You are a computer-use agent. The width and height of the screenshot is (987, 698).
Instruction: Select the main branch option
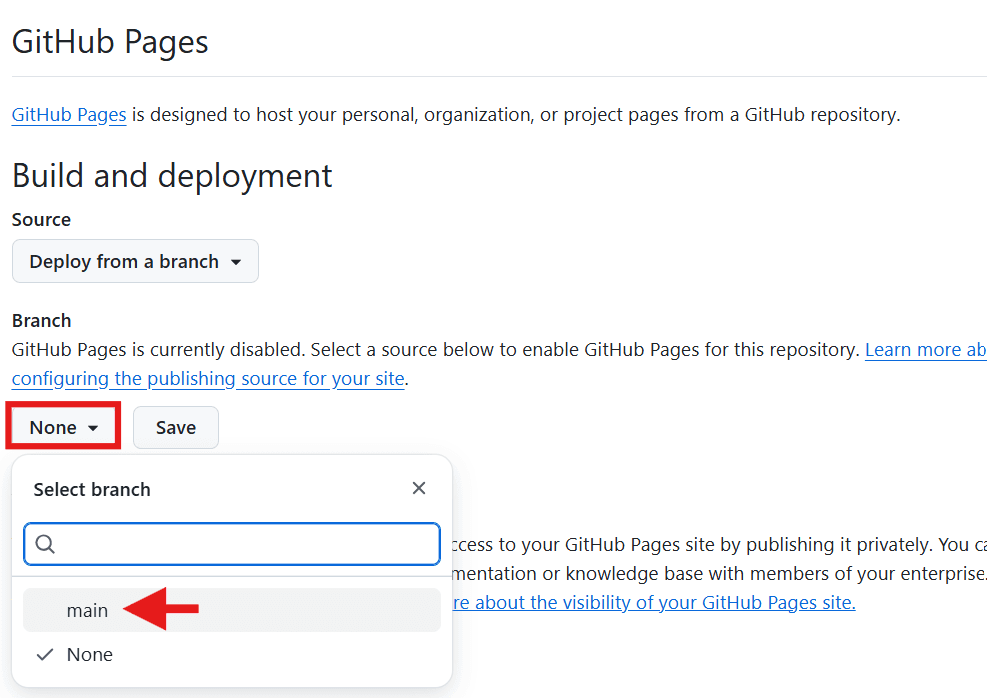pyautogui.click(x=232, y=610)
